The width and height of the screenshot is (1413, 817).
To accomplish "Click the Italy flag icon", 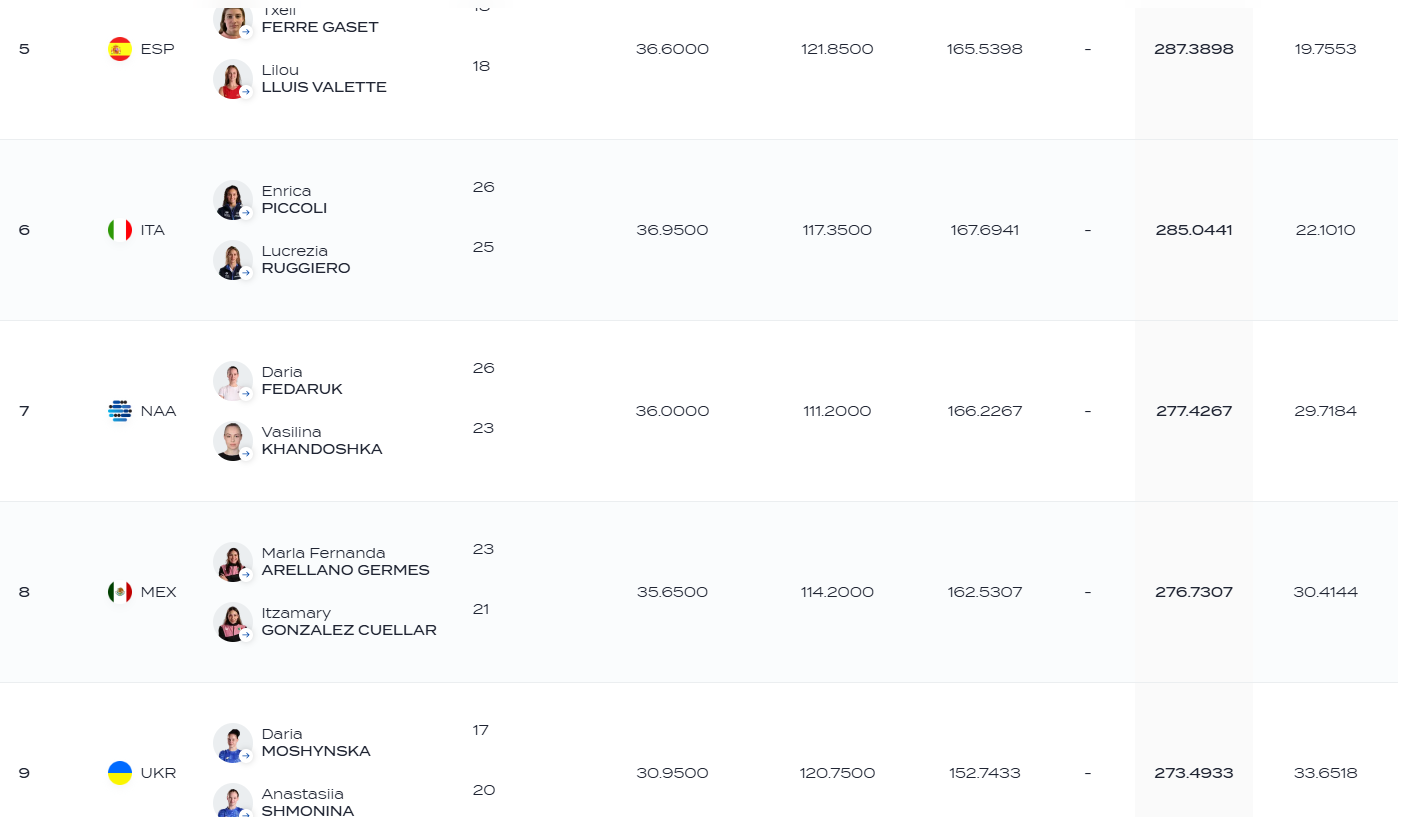I will (x=120, y=230).
